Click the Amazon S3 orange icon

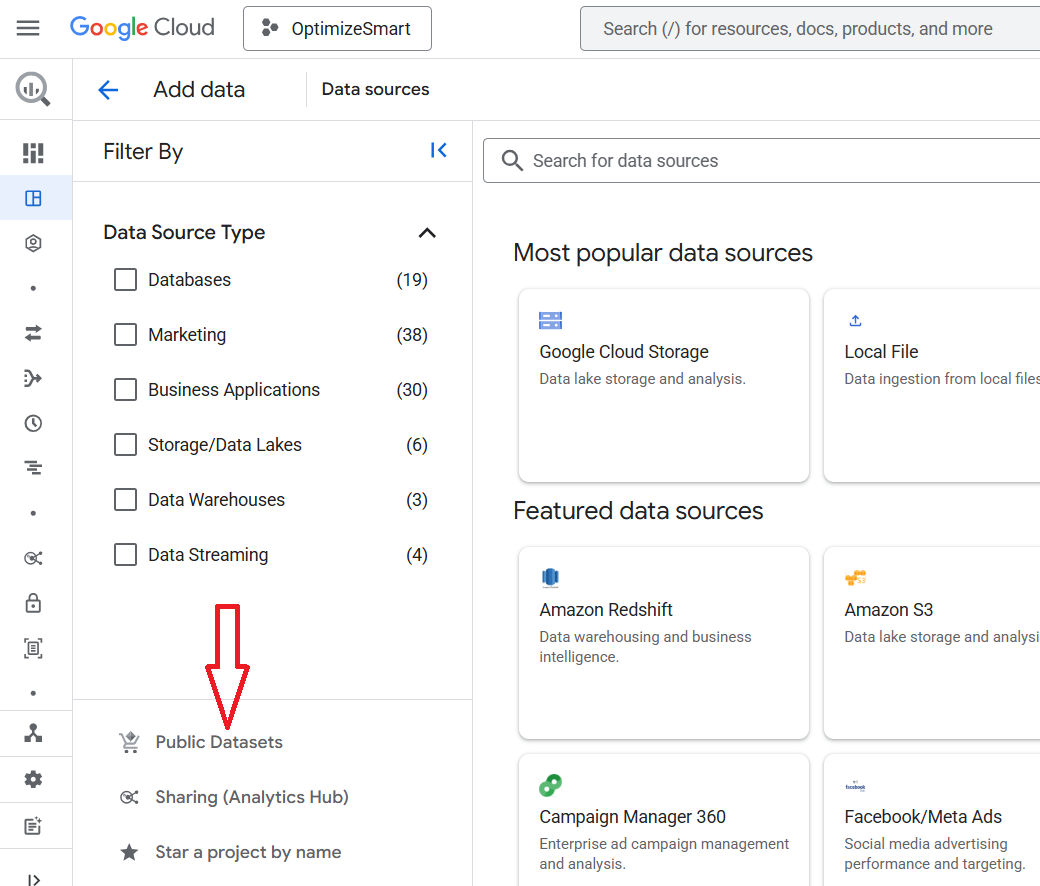(856, 578)
